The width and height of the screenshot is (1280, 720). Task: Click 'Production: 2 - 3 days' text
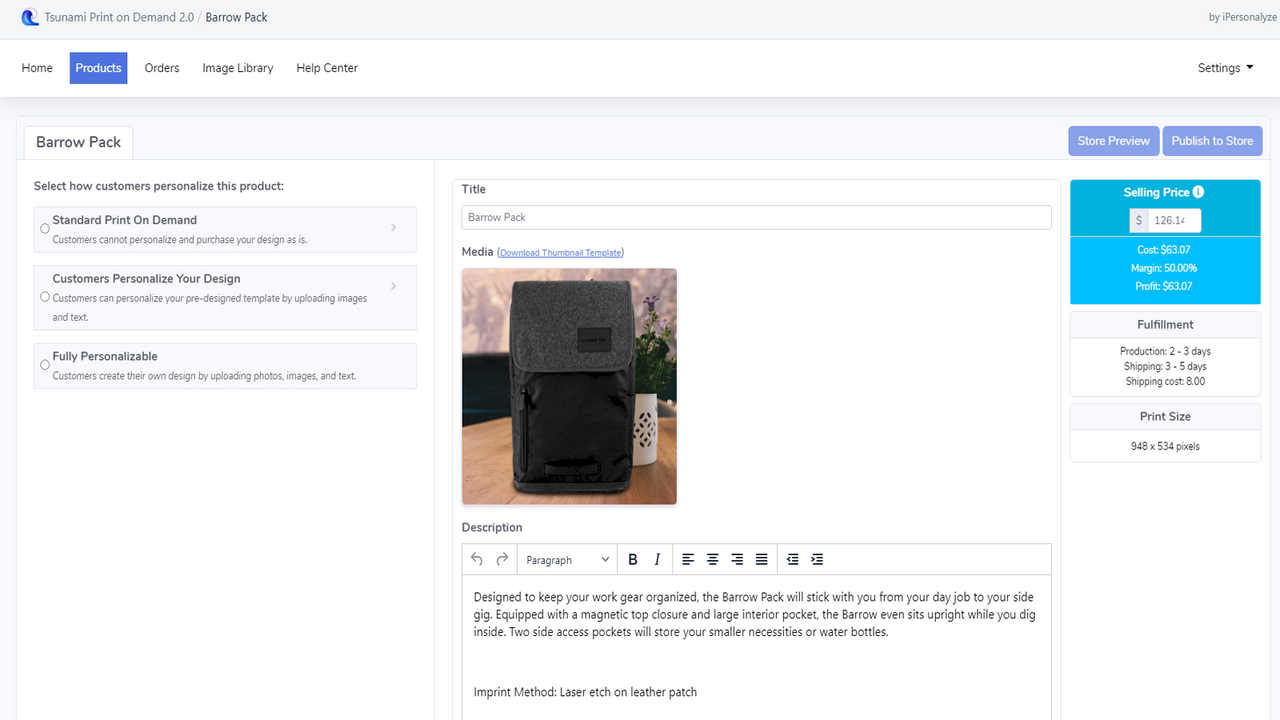[1165, 351]
